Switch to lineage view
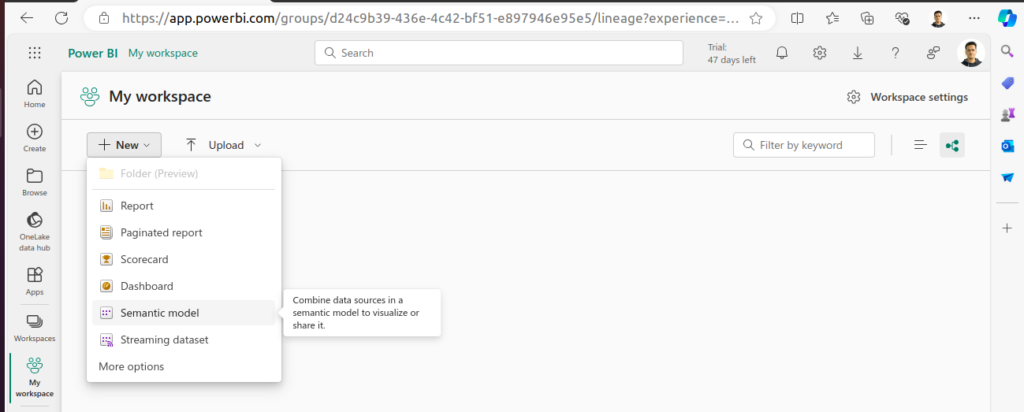 click(x=952, y=145)
